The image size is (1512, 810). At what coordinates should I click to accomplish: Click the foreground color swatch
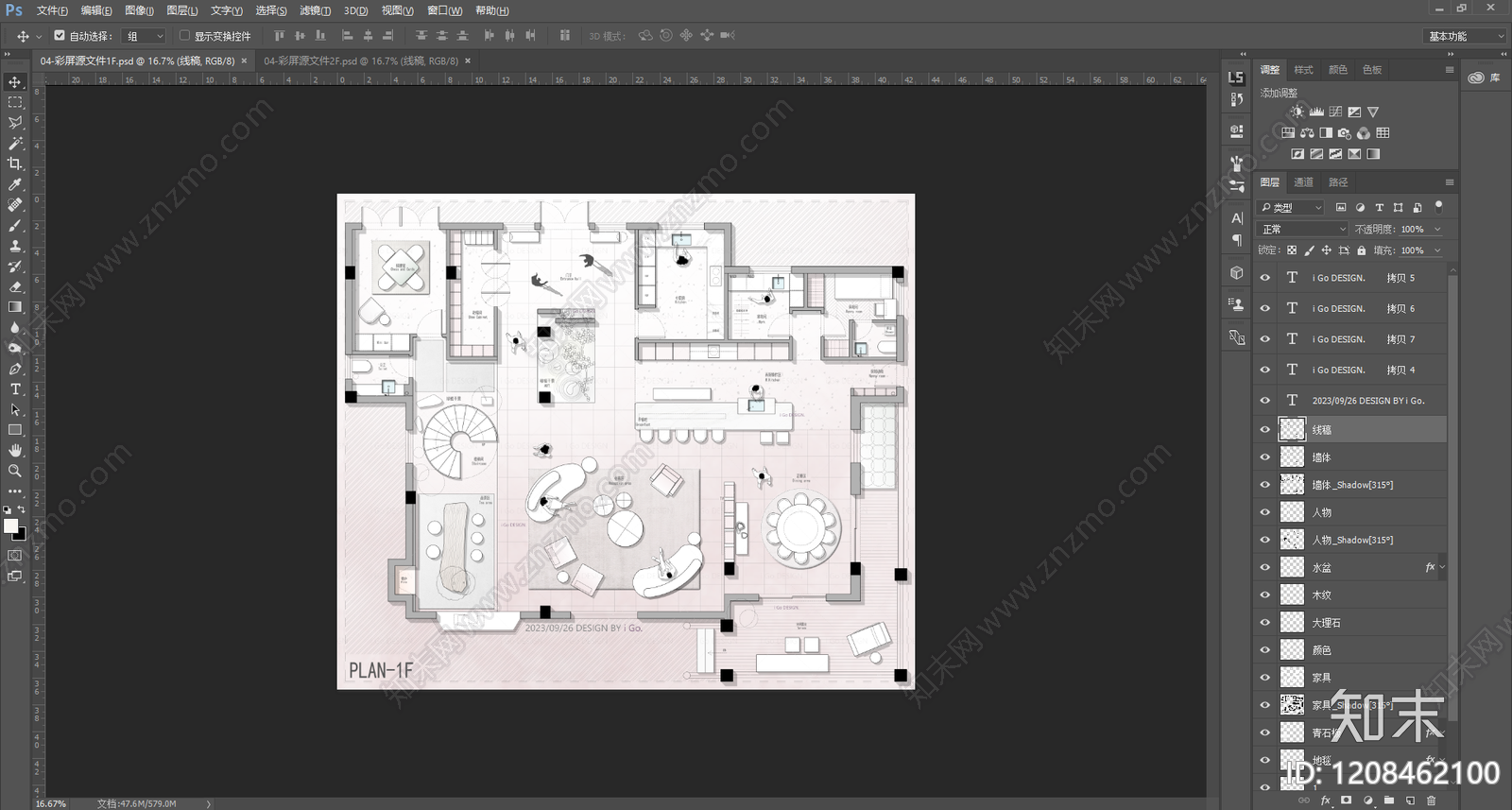pos(10,526)
